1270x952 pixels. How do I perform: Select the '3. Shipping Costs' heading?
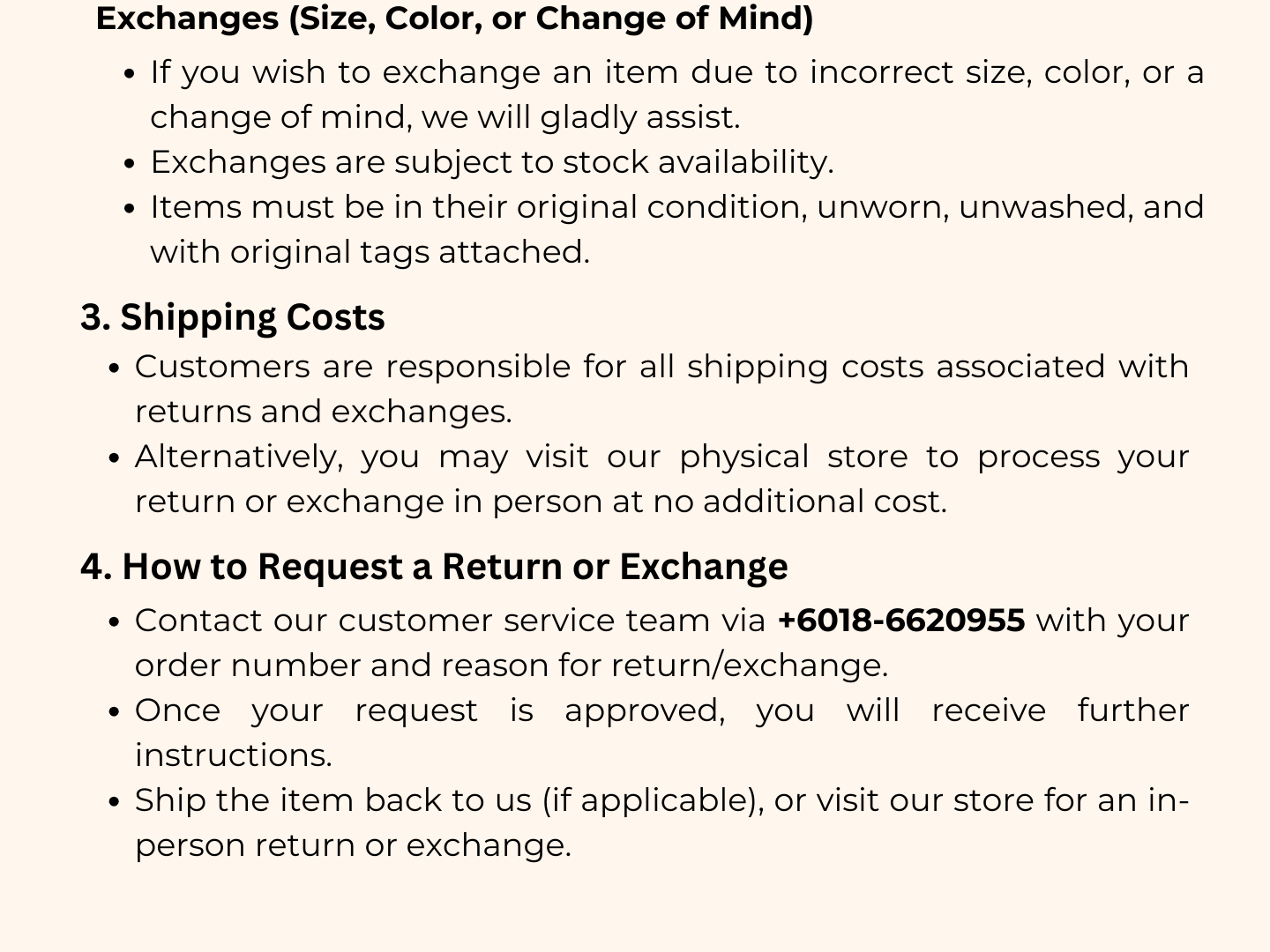click(233, 318)
